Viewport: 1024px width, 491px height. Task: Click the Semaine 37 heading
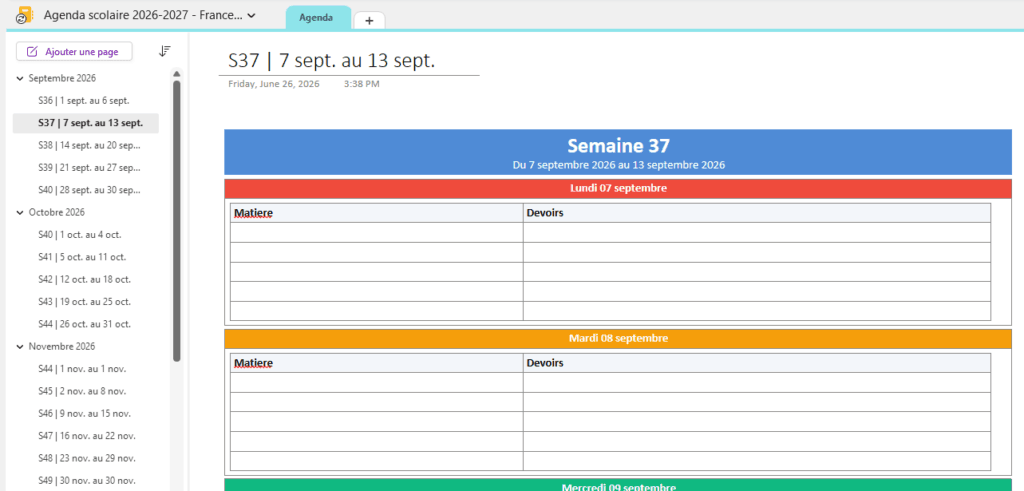click(618, 146)
